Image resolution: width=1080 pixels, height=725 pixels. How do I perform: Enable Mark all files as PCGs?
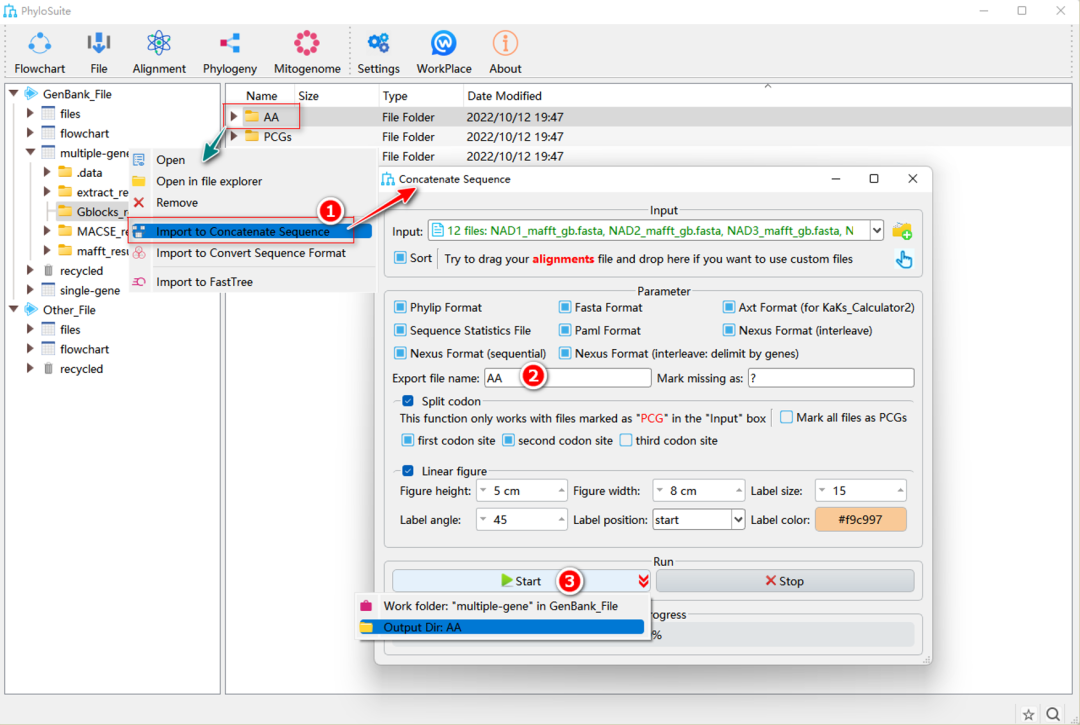[x=786, y=417]
